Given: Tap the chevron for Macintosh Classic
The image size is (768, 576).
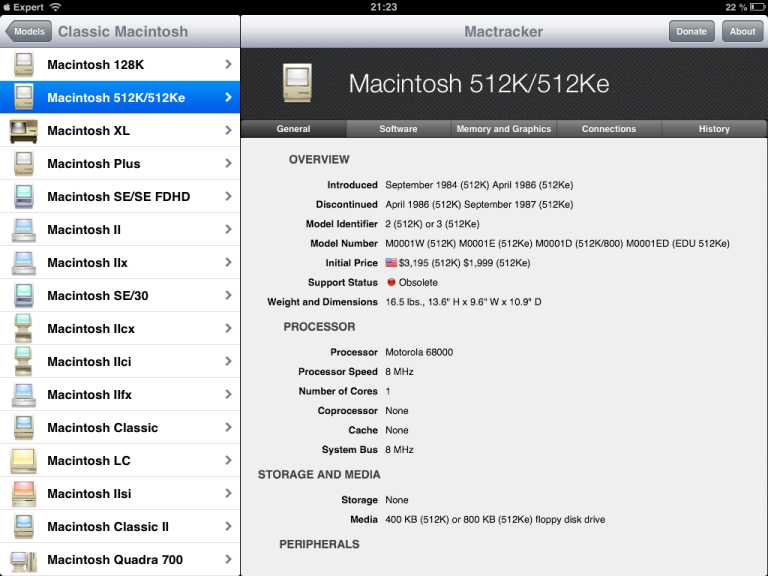Looking at the screenshot, I should [228, 428].
